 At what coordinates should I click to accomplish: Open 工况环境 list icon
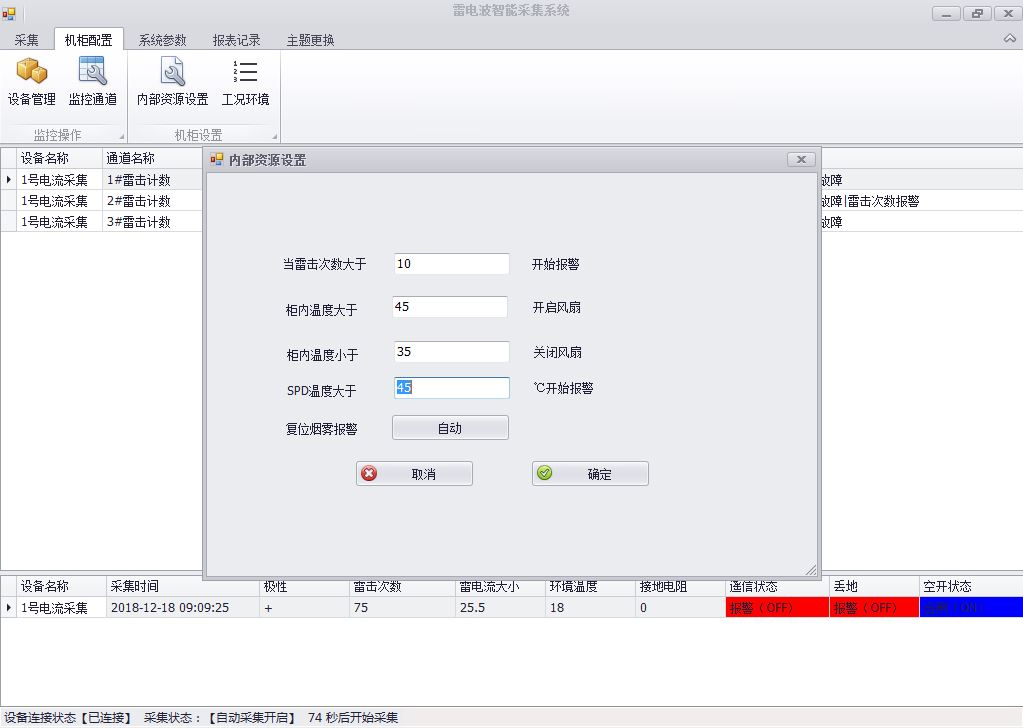click(x=245, y=82)
